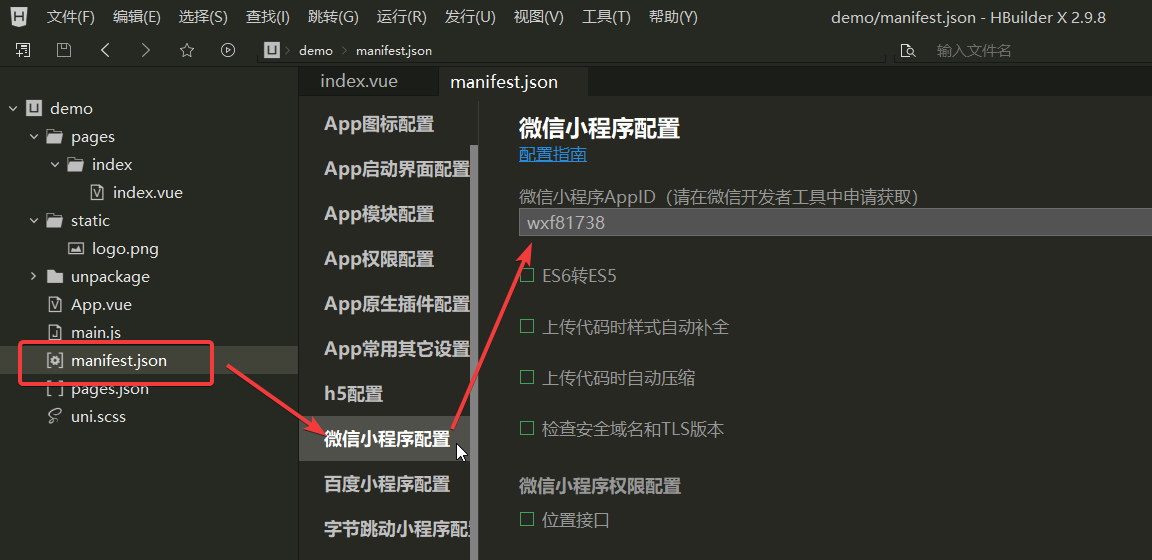Go back with the left arrow icon
This screenshot has height=560, width=1152.
(x=105, y=50)
